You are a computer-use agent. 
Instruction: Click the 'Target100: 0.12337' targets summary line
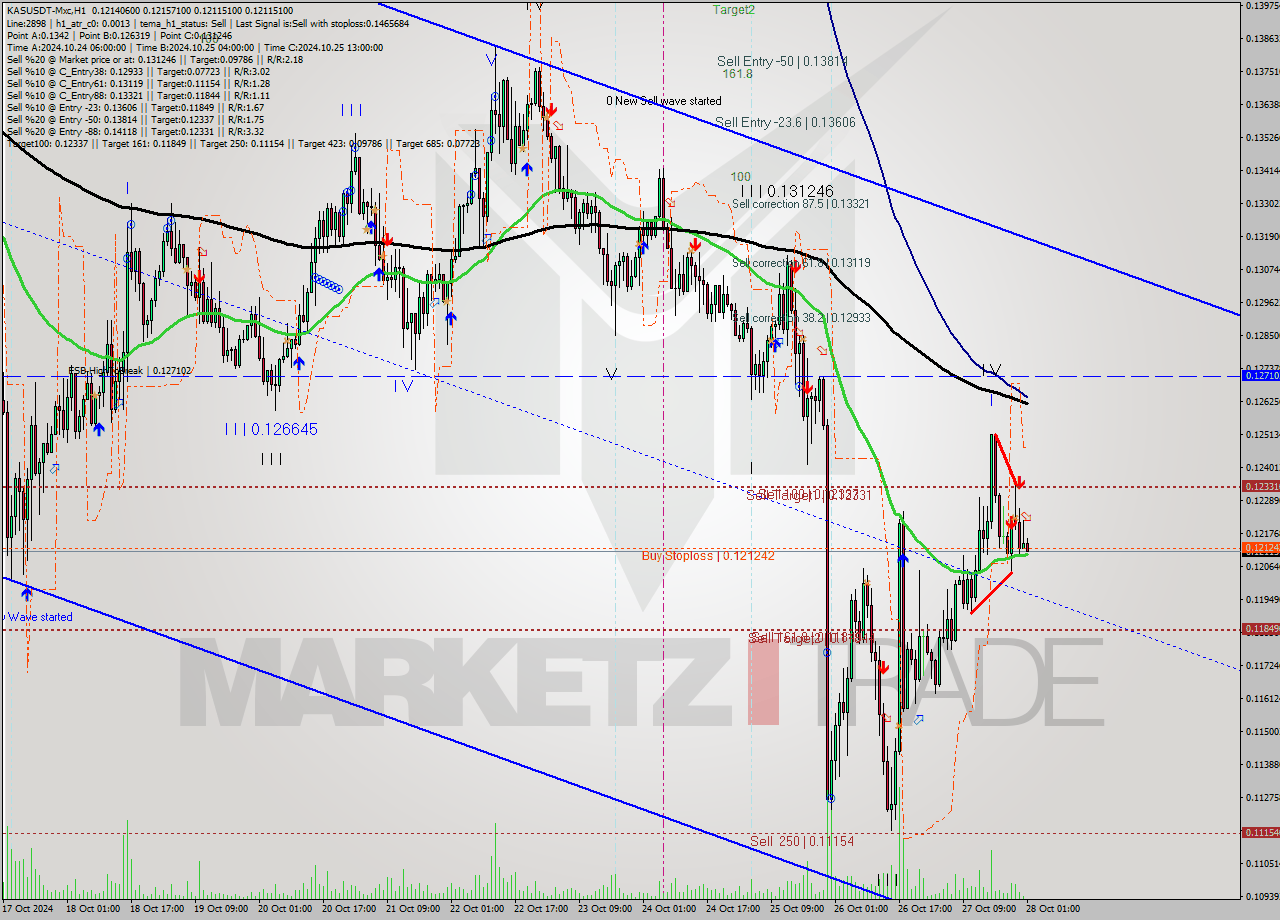pos(243,143)
